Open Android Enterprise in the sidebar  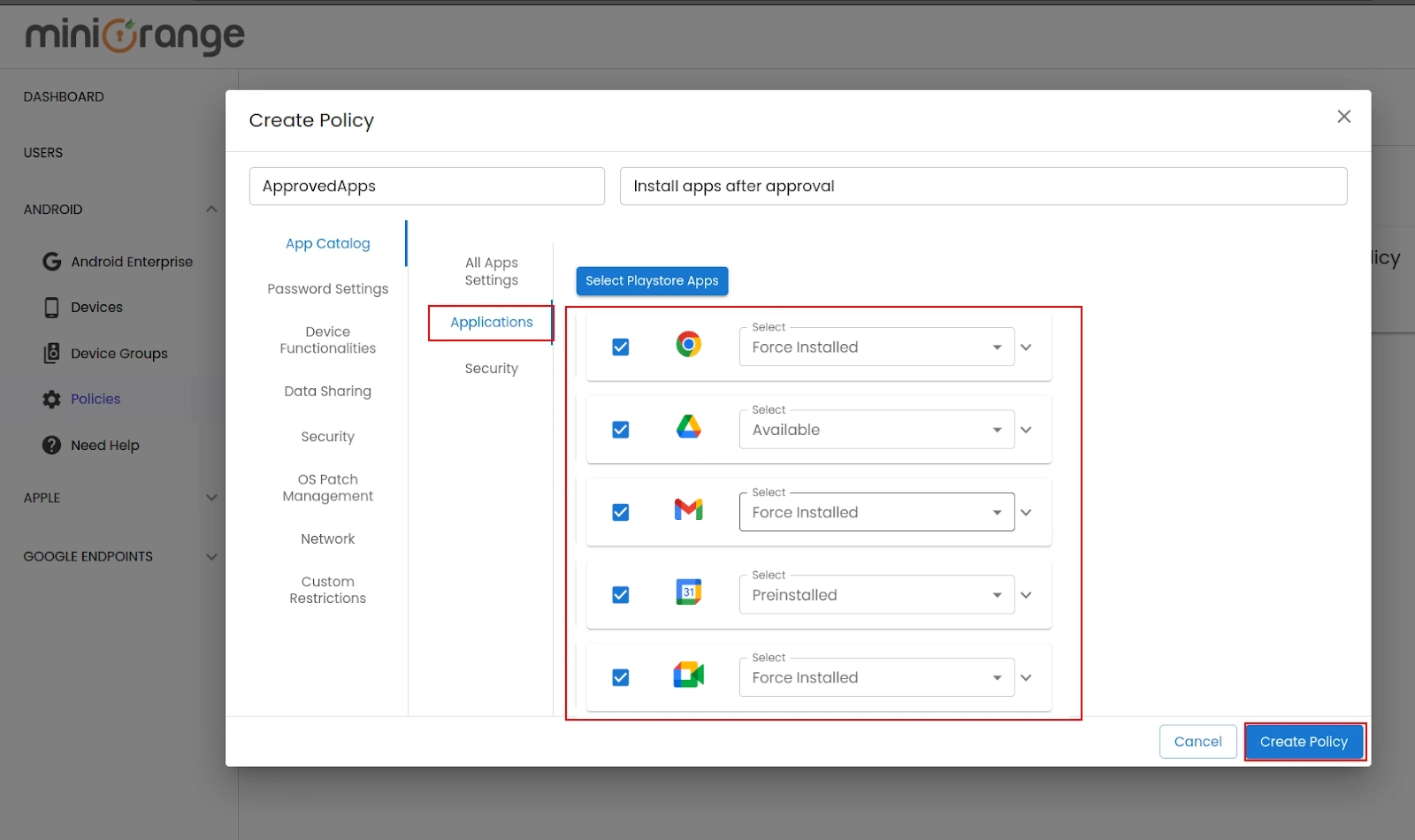point(131,261)
